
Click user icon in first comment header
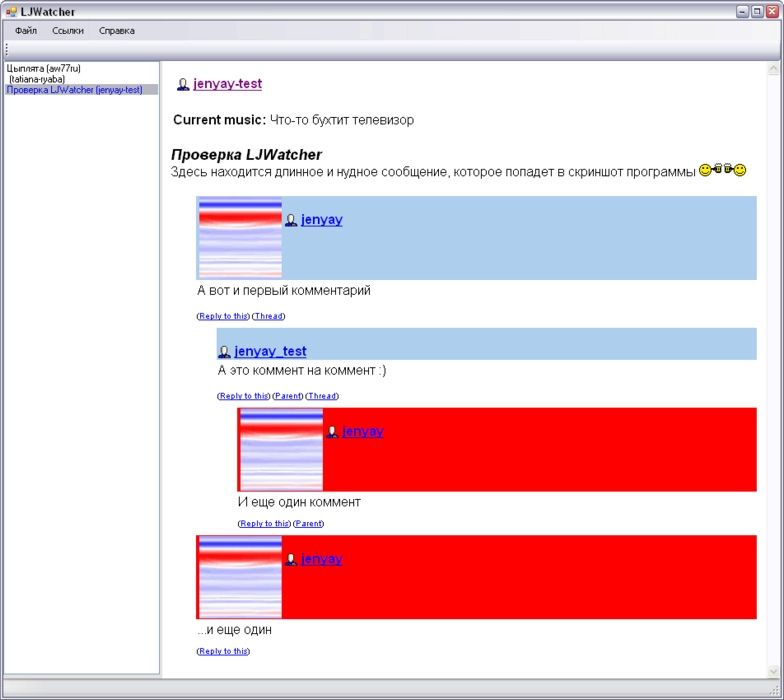(291, 220)
